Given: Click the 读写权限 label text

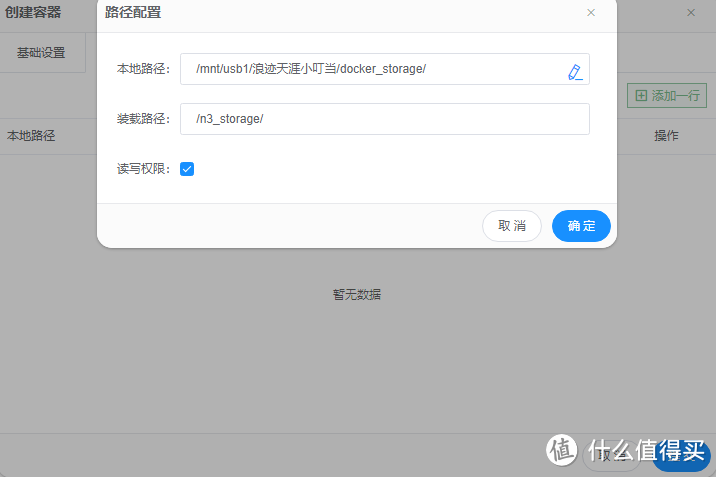Looking at the screenshot, I should tap(144, 169).
